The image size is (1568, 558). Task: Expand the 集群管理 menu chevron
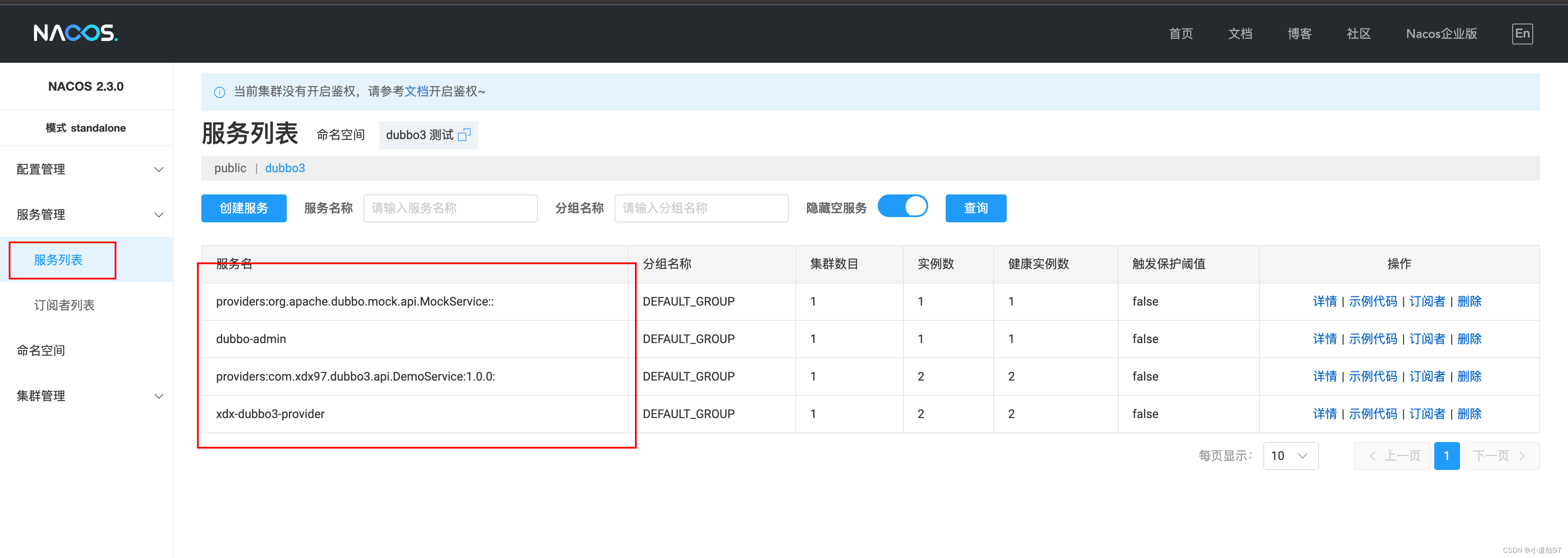tap(159, 396)
